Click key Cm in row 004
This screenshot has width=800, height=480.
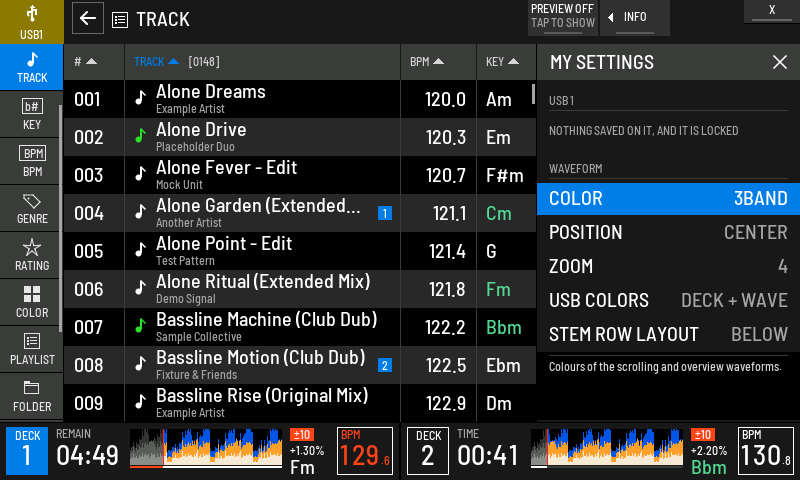[x=498, y=213]
